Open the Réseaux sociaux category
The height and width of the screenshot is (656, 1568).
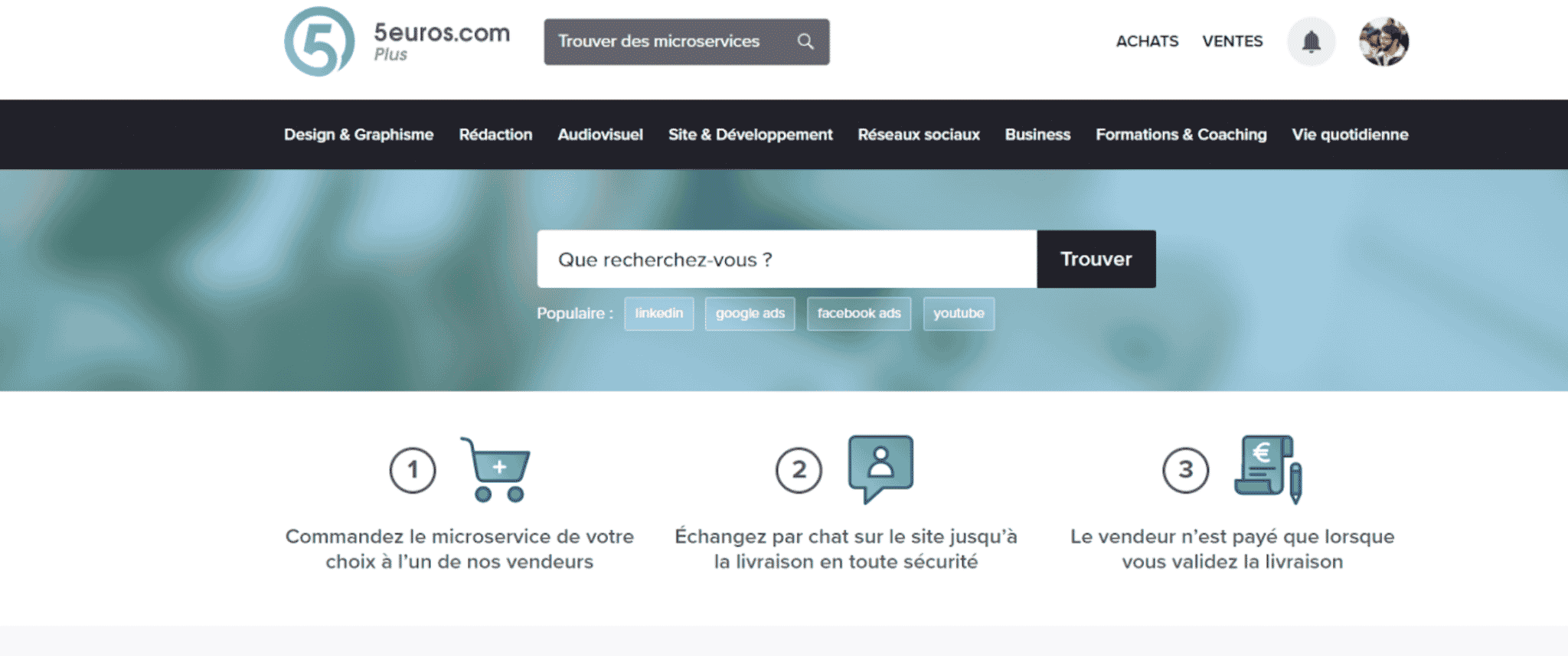point(919,135)
